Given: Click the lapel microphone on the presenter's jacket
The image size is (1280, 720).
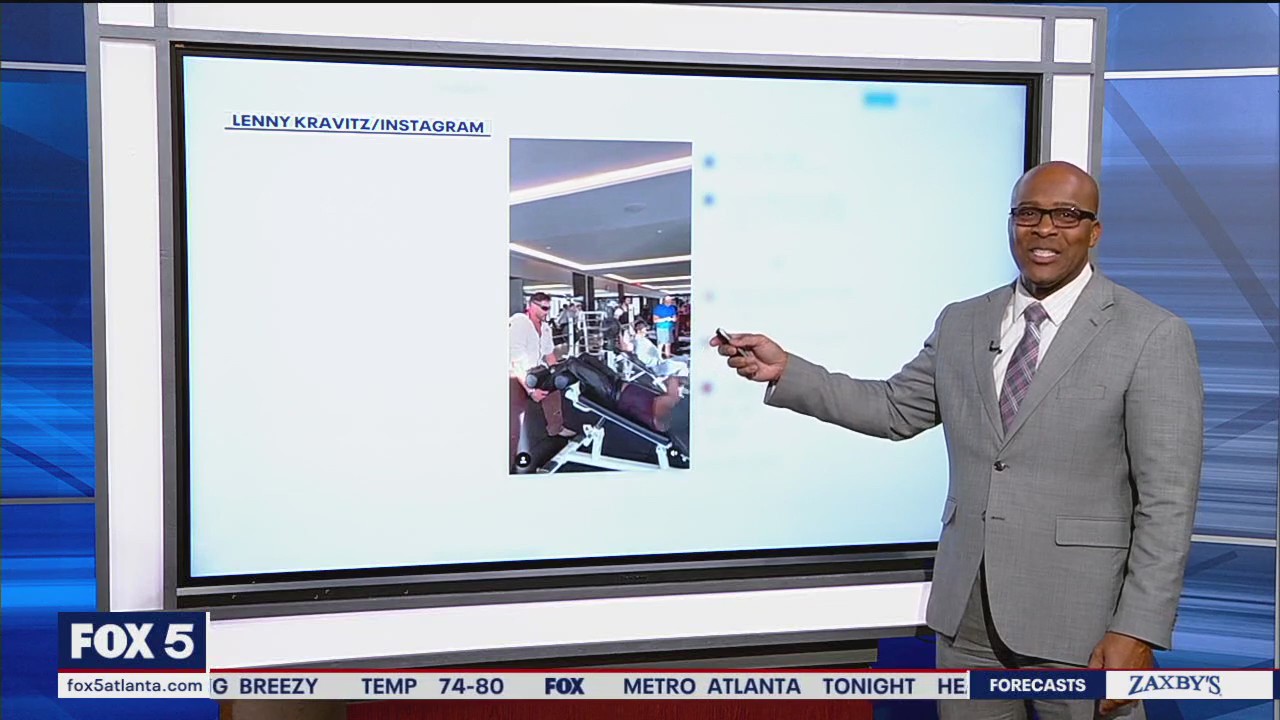Looking at the screenshot, I should [x=995, y=347].
